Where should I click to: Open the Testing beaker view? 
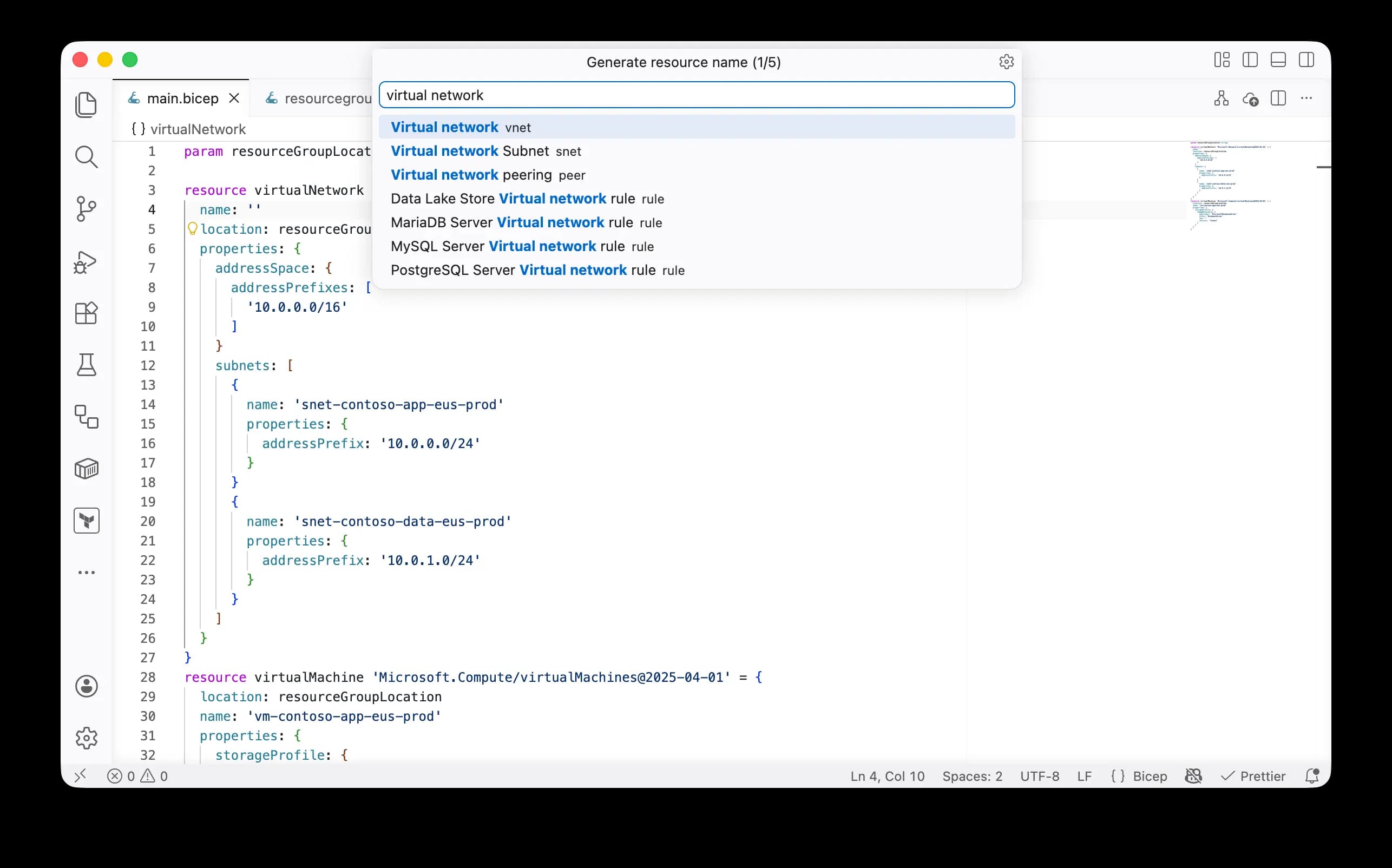86,365
